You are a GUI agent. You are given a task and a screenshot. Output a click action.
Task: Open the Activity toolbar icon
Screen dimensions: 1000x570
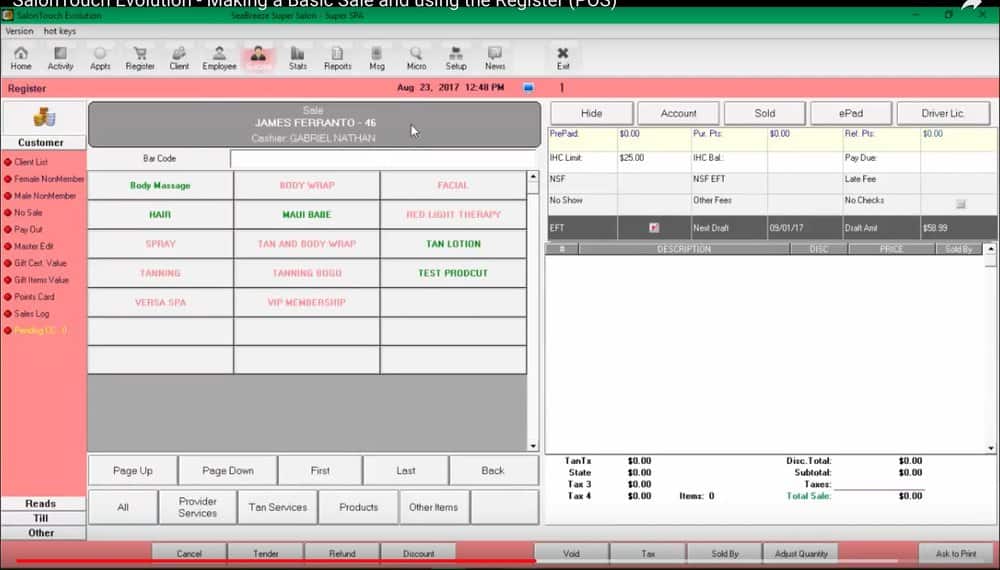tap(61, 57)
